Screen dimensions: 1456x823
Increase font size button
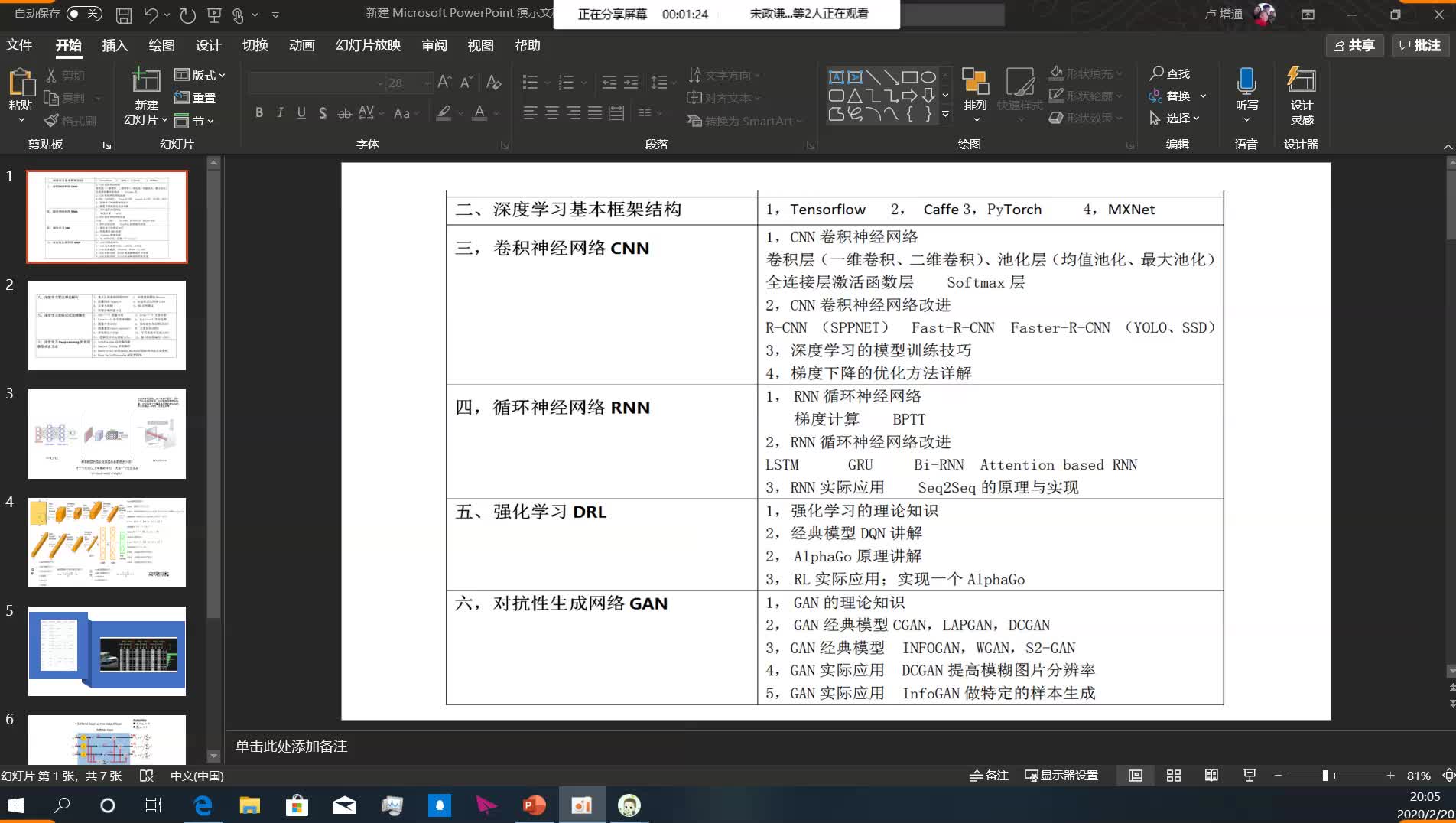click(444, 83)
